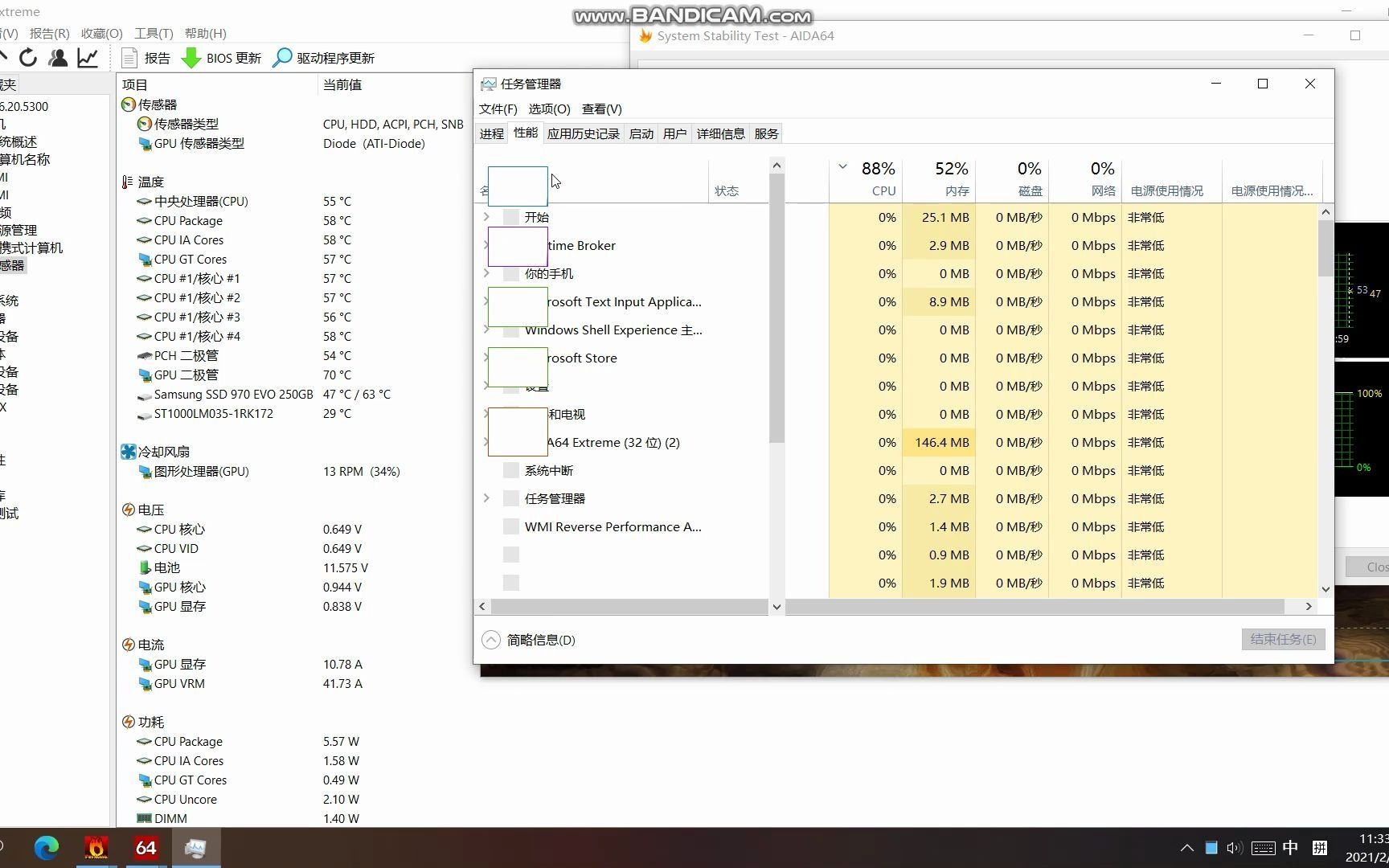Collapse the Windows Shell Experience entry

point(486,330)
